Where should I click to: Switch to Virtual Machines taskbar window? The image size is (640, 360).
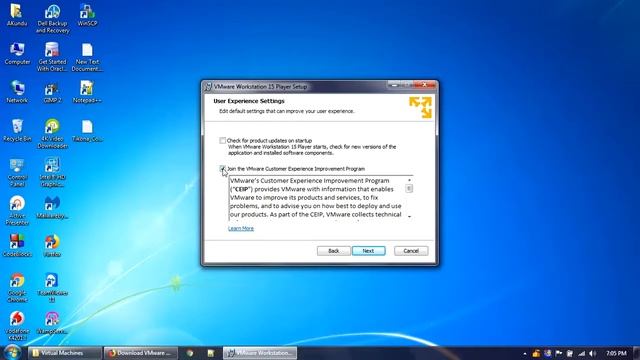point(64,353)
